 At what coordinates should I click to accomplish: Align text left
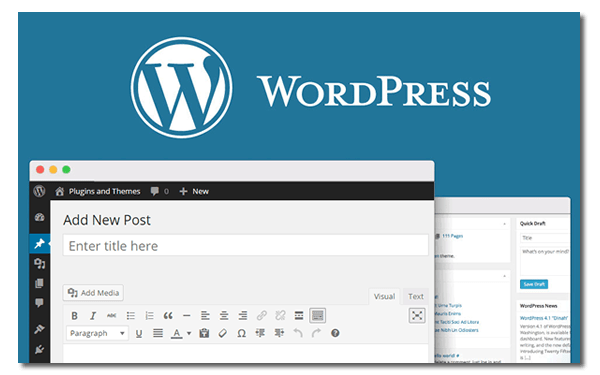(x=205, y=316)
